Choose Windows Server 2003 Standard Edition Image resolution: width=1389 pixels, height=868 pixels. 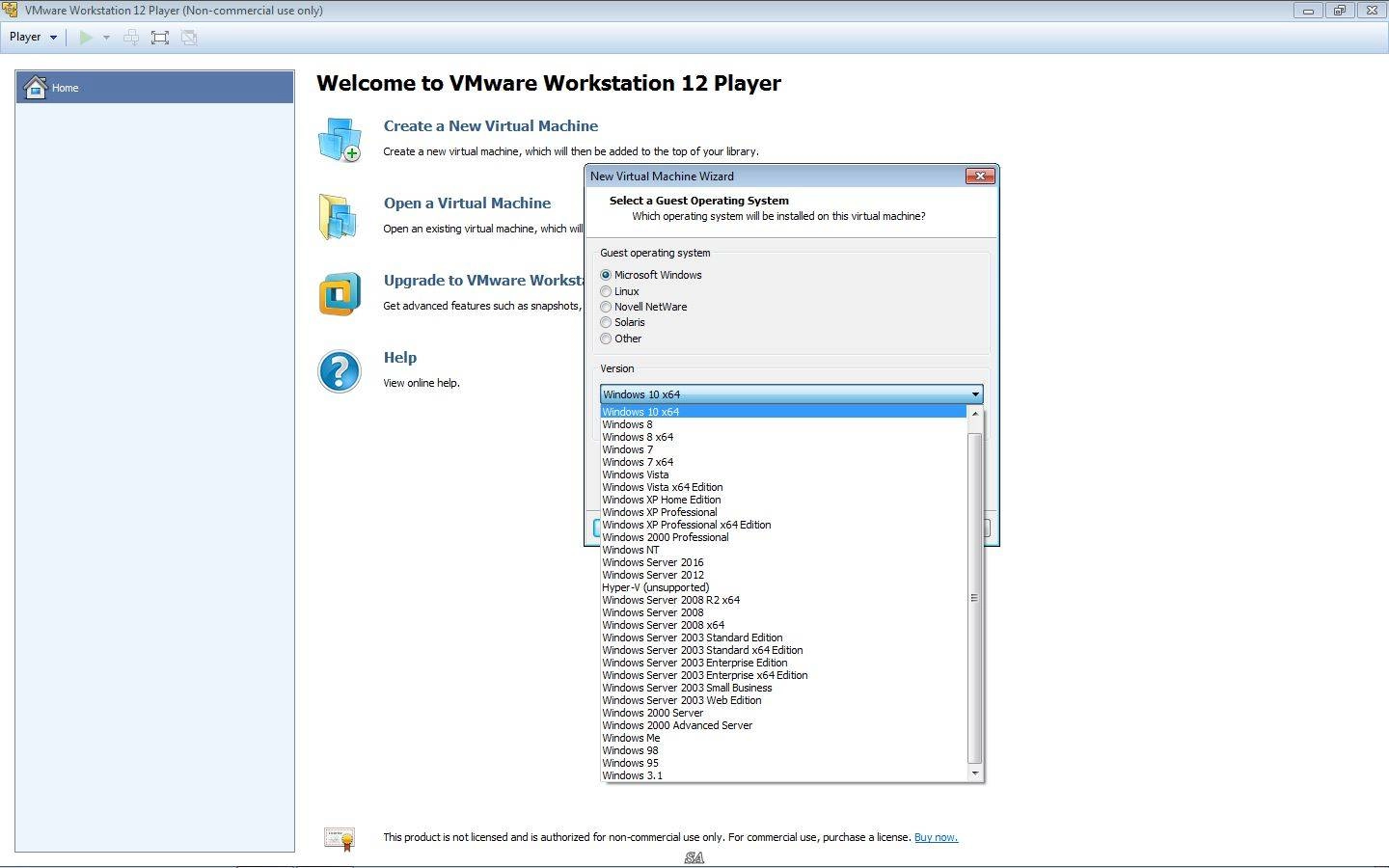click(x=783, y=637)
